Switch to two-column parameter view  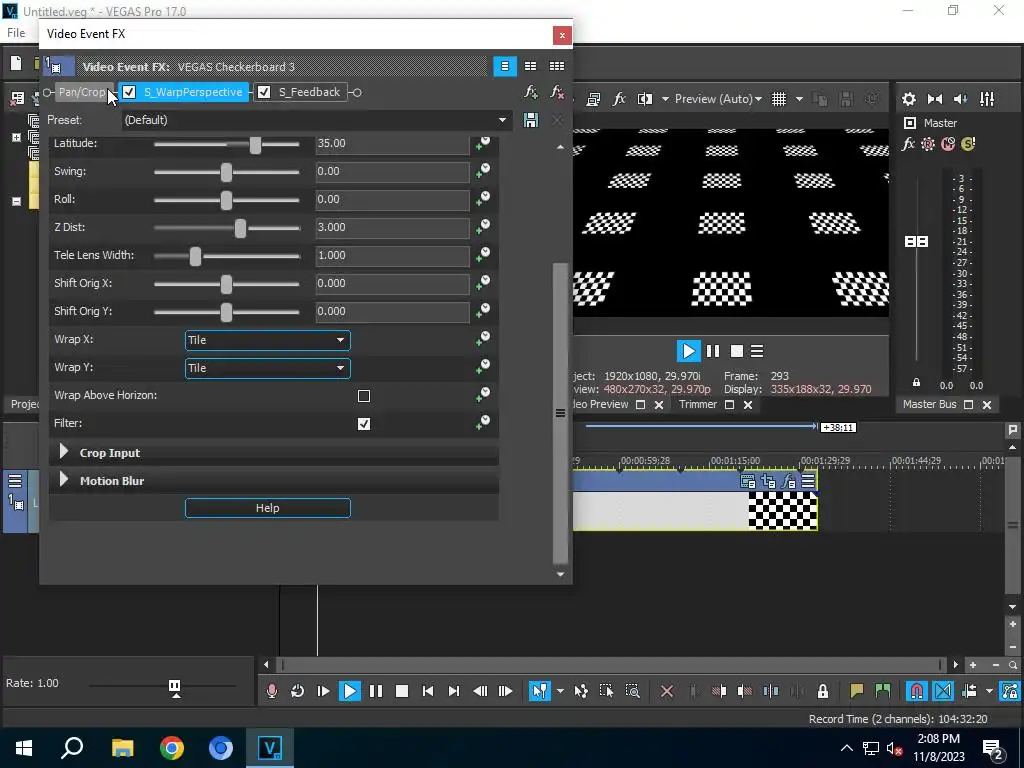click(x=530, y=66)
